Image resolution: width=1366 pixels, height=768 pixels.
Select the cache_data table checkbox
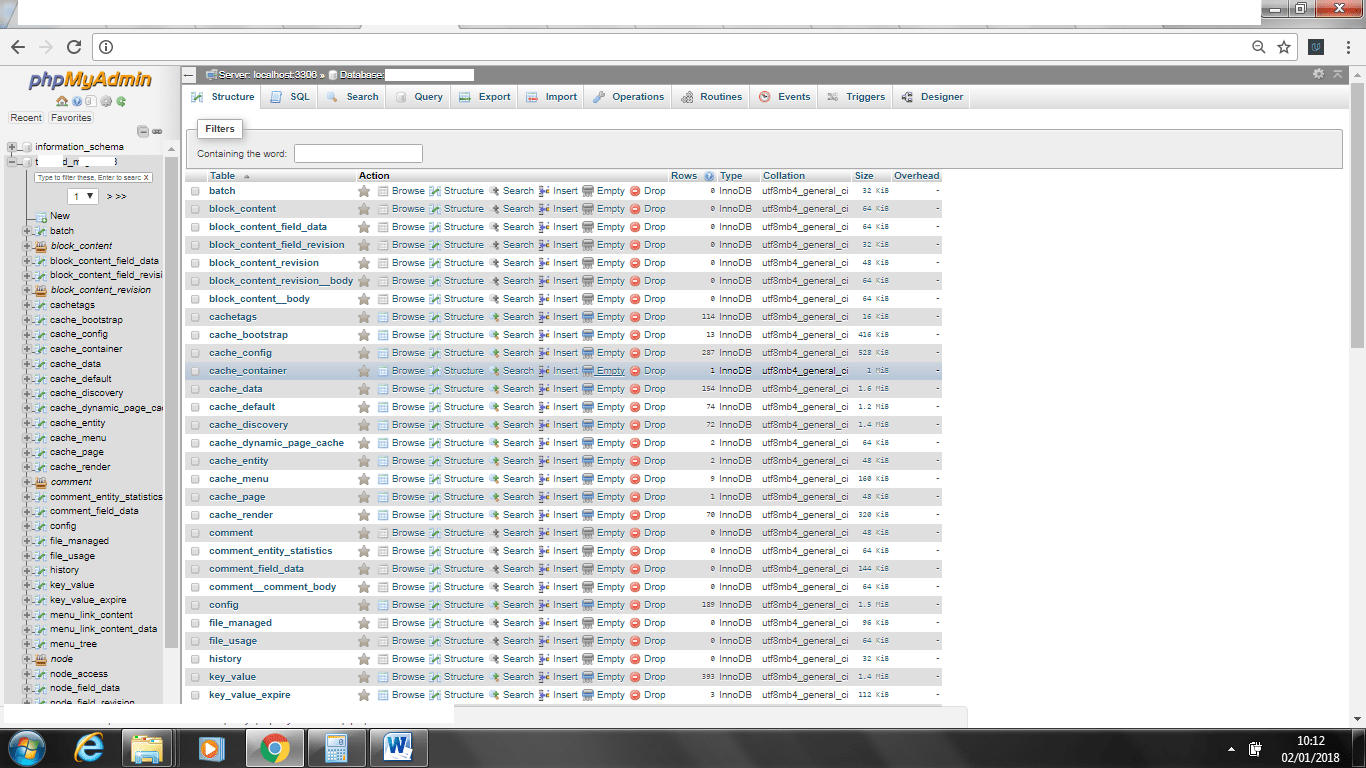196,389
